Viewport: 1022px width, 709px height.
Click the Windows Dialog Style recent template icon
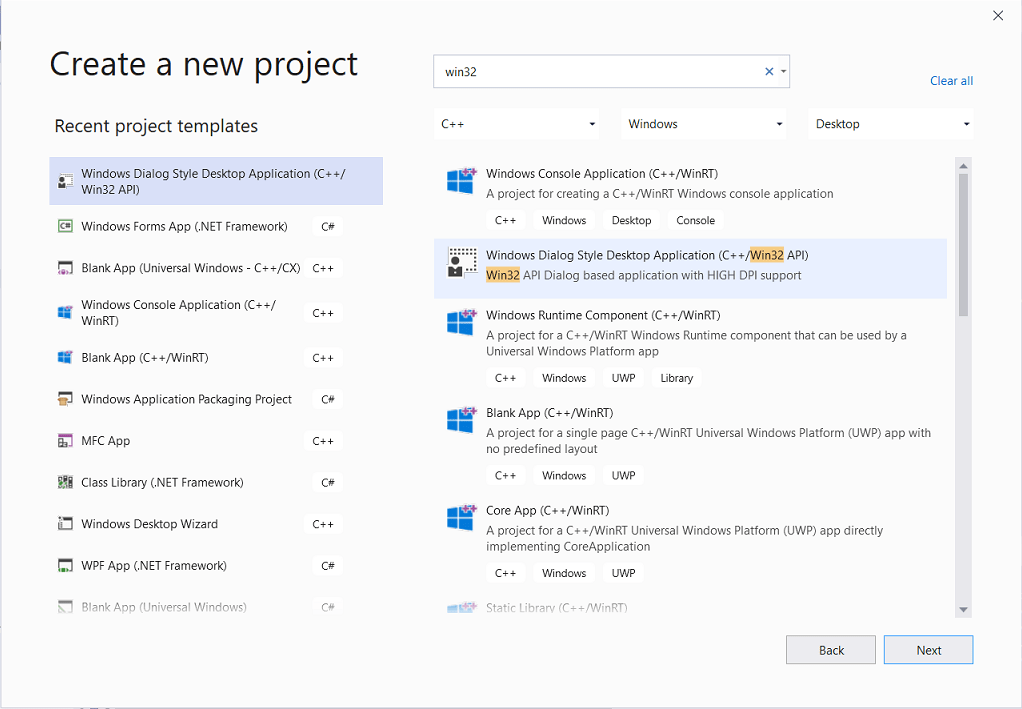click(x=65, y=181)
